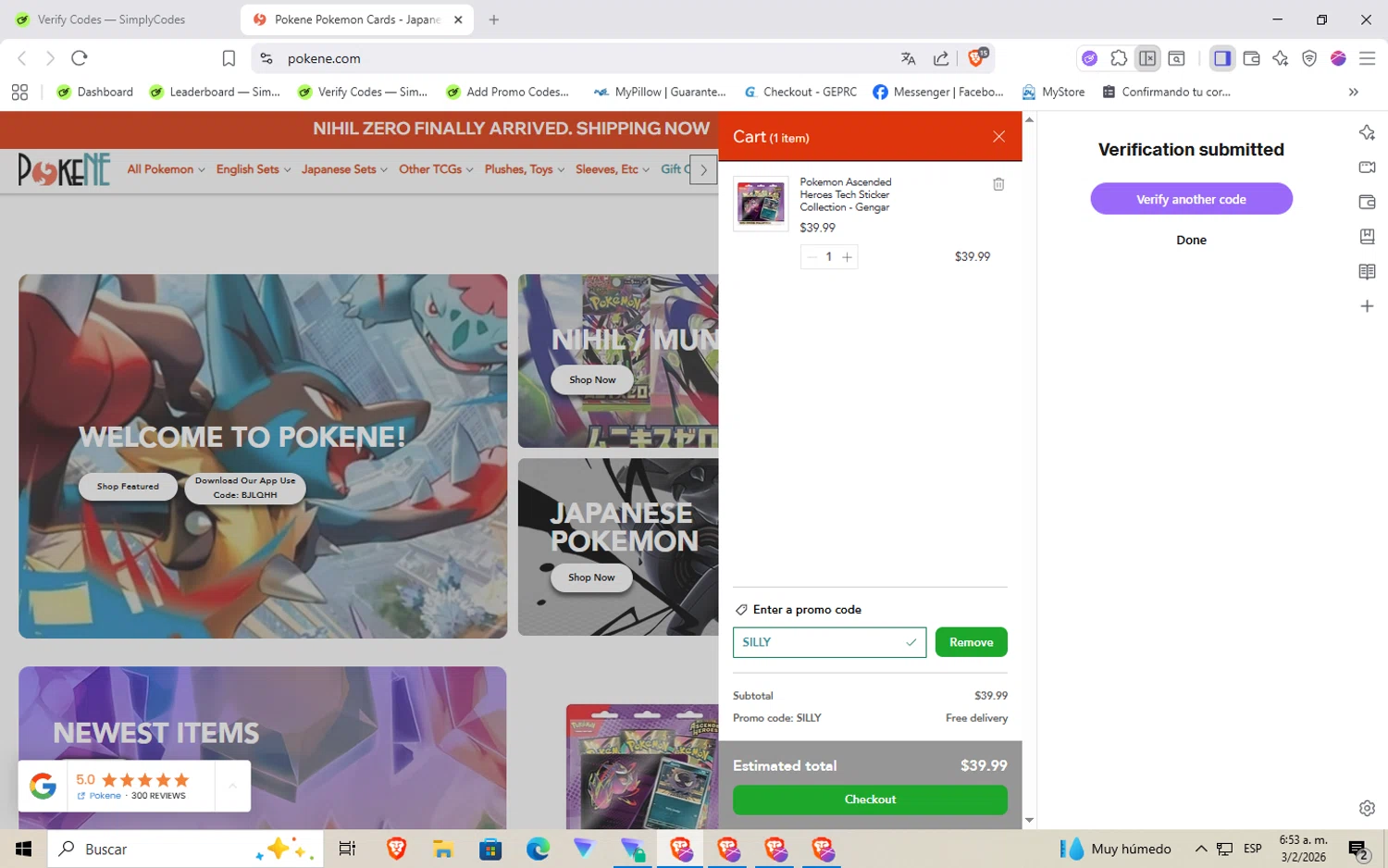Open the Brave Wallet icon
Screen dimensions: 1388x868
click(x=1251, y=58)
